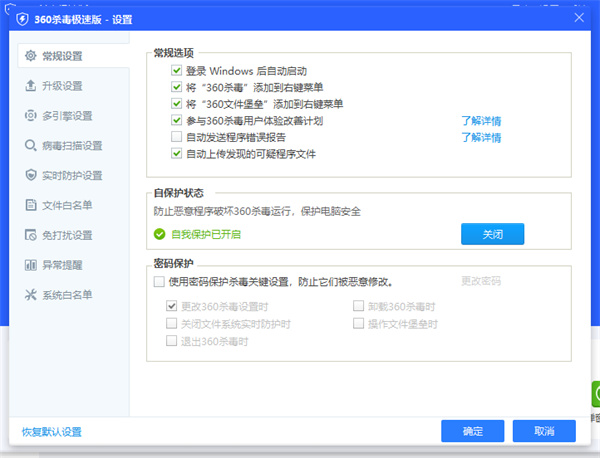This screenshot has width=600, height=458.
Task: Click the icon beside 免打扰设置
Action: [x=31, y=235]
